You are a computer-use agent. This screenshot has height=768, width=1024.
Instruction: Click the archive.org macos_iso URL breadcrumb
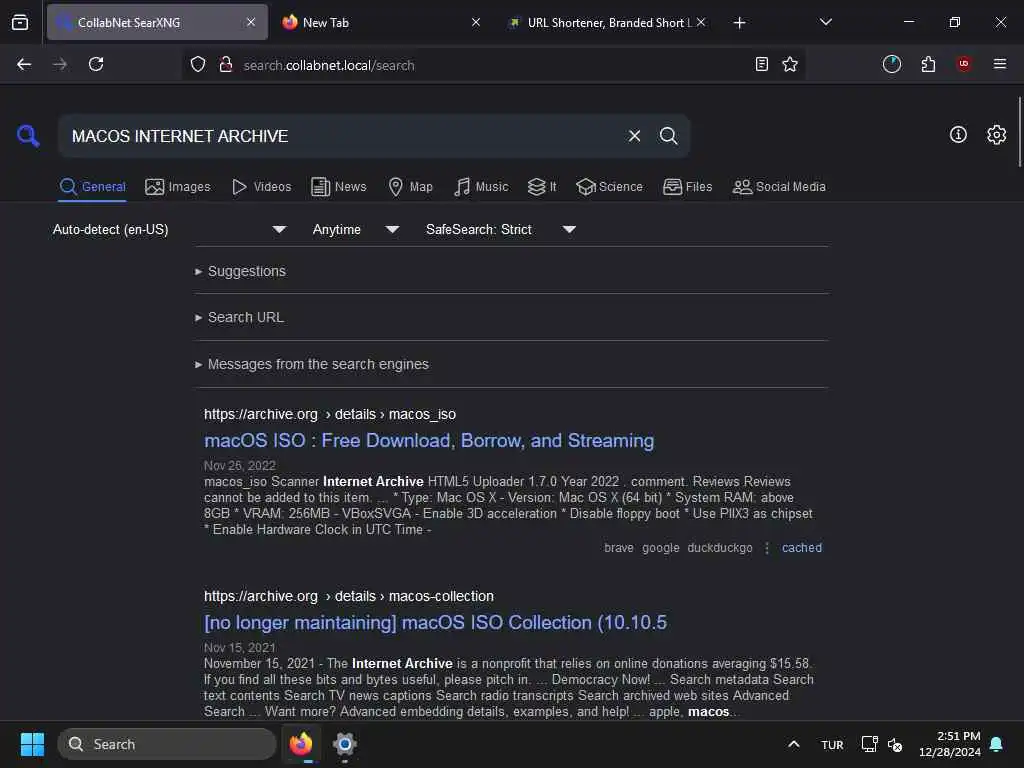point(330,414)
